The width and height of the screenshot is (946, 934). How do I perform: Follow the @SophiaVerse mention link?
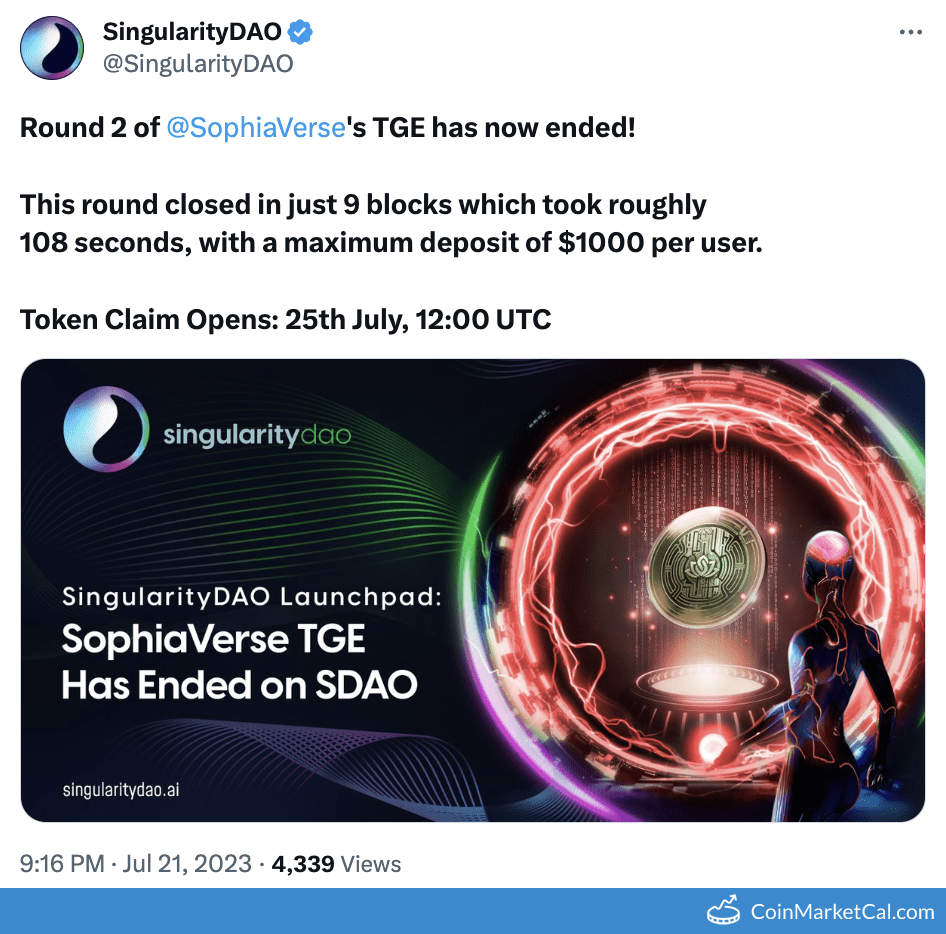tap(256, 128)
